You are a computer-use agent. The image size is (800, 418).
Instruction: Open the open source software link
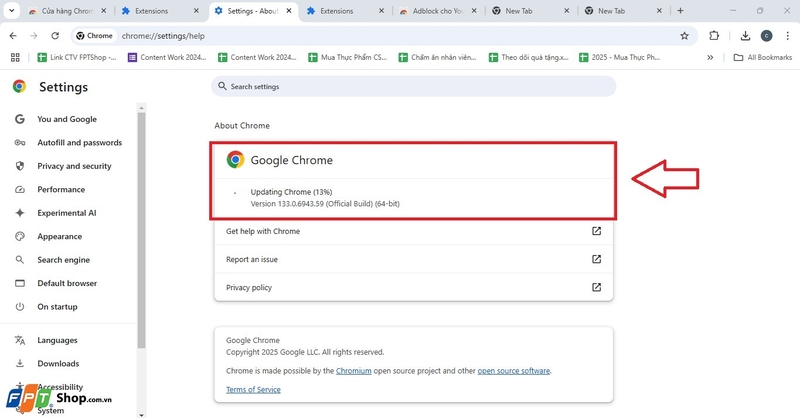click(514, 371)
